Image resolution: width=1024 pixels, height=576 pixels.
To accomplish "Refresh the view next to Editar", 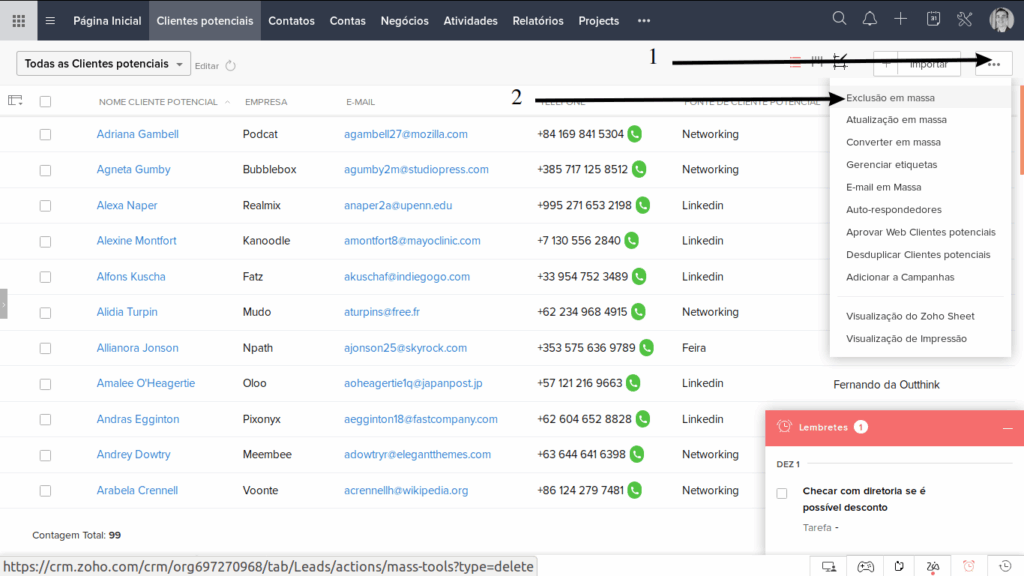I will pyautogui.click(x=231, y=65).
